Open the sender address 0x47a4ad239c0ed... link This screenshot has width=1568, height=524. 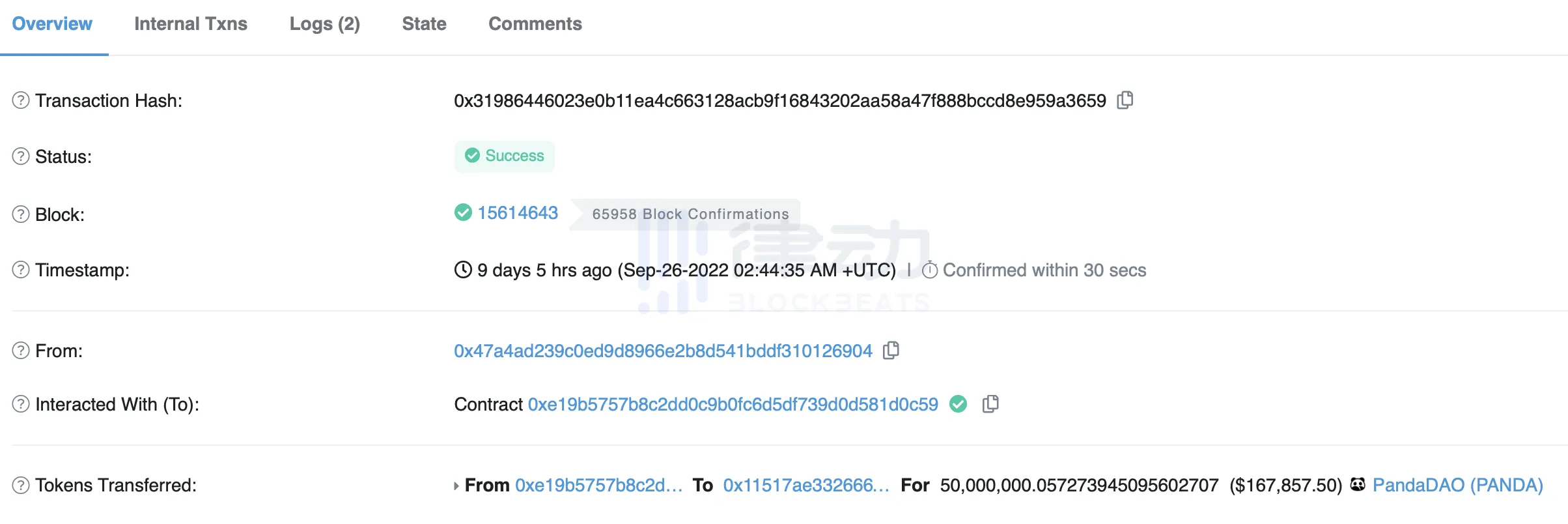coord(663,351)
